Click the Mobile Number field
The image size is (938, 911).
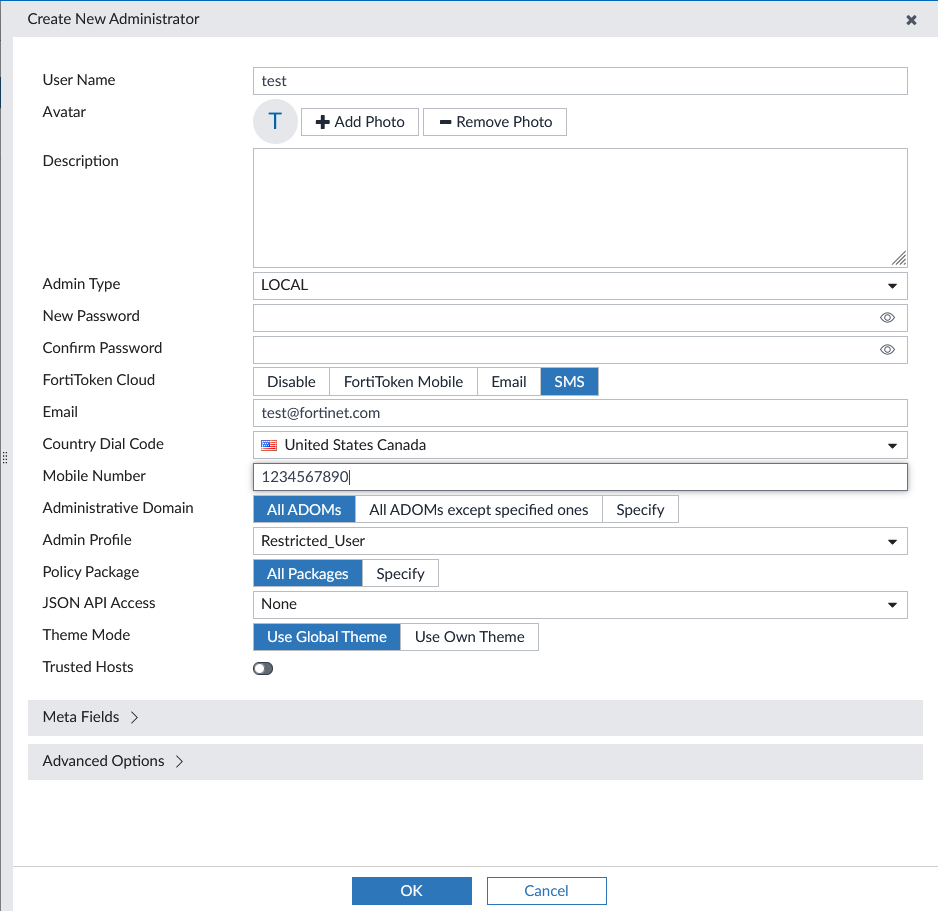(x=580, y=477)
